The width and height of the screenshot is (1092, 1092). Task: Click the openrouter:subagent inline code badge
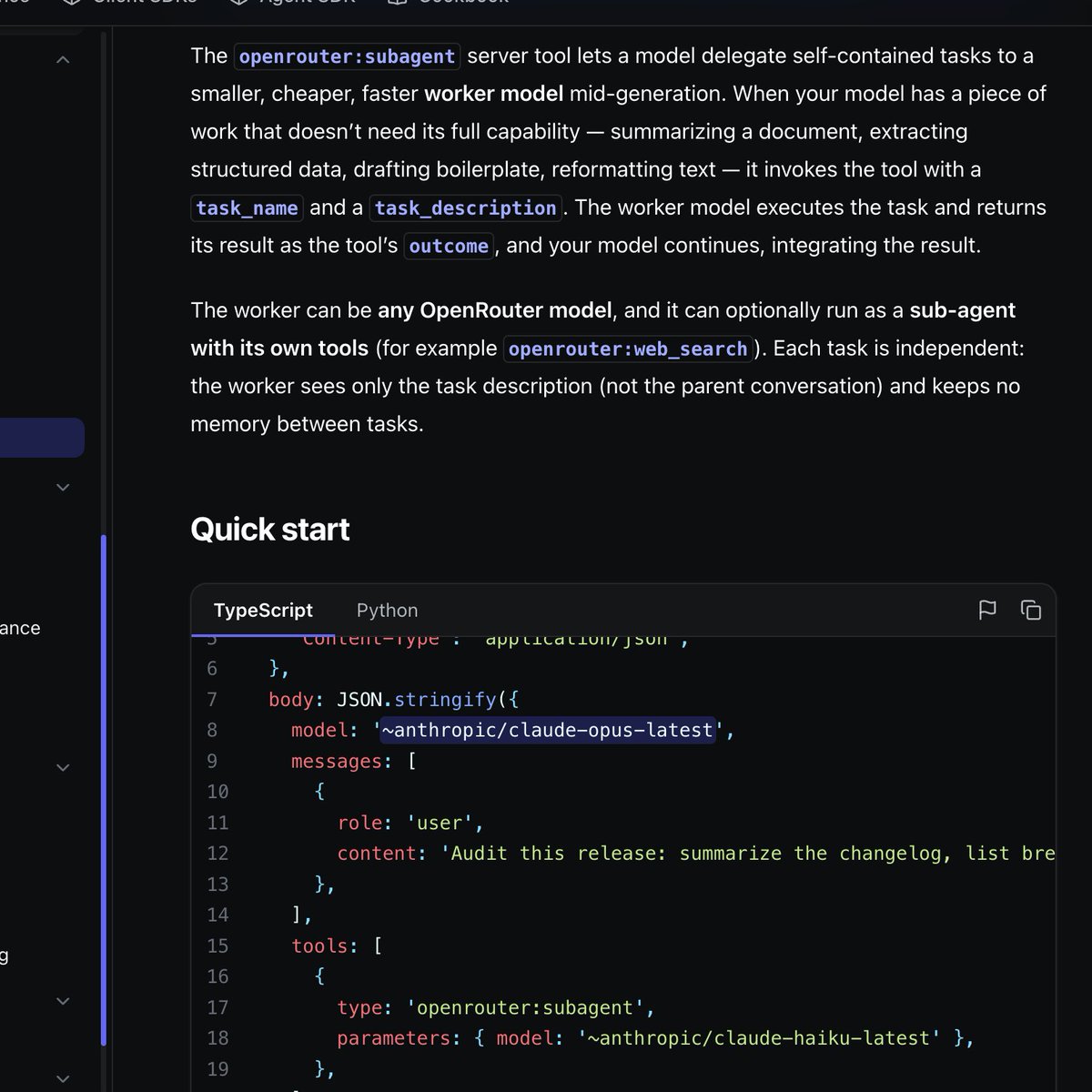click(347, 56)
